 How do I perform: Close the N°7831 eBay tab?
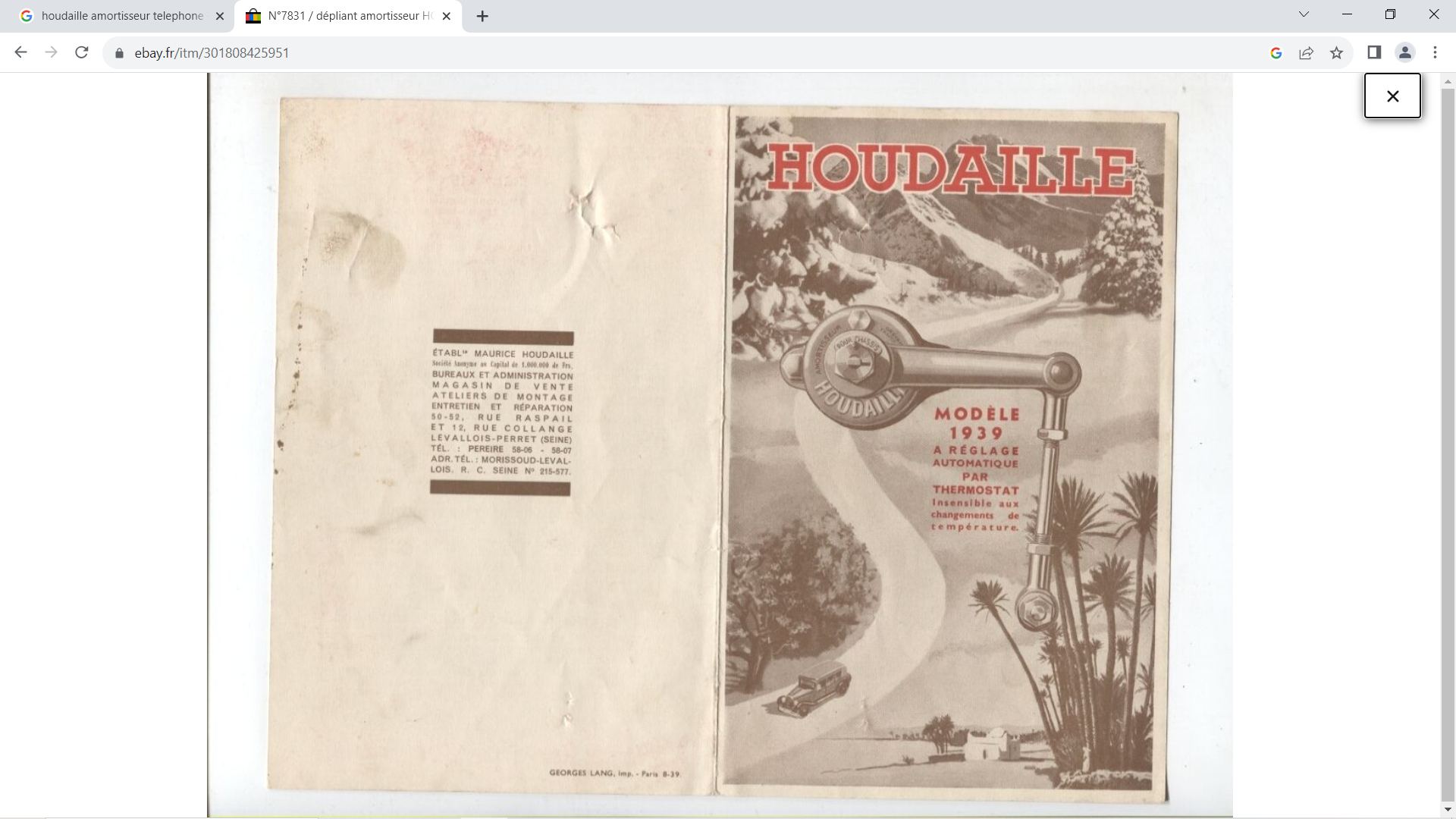click(447, 16)
